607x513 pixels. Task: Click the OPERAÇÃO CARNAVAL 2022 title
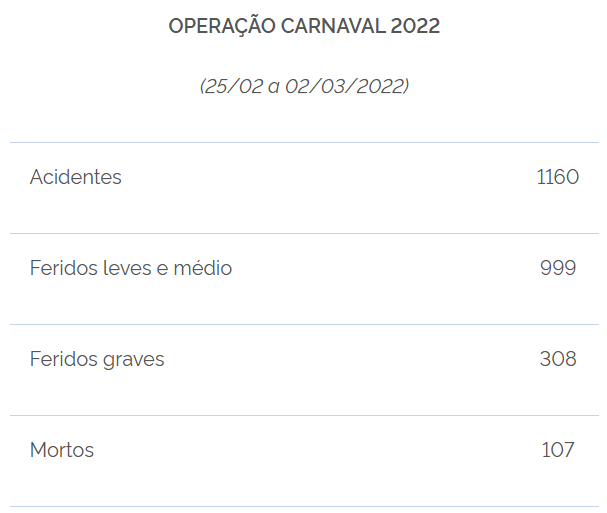[304, 26]
